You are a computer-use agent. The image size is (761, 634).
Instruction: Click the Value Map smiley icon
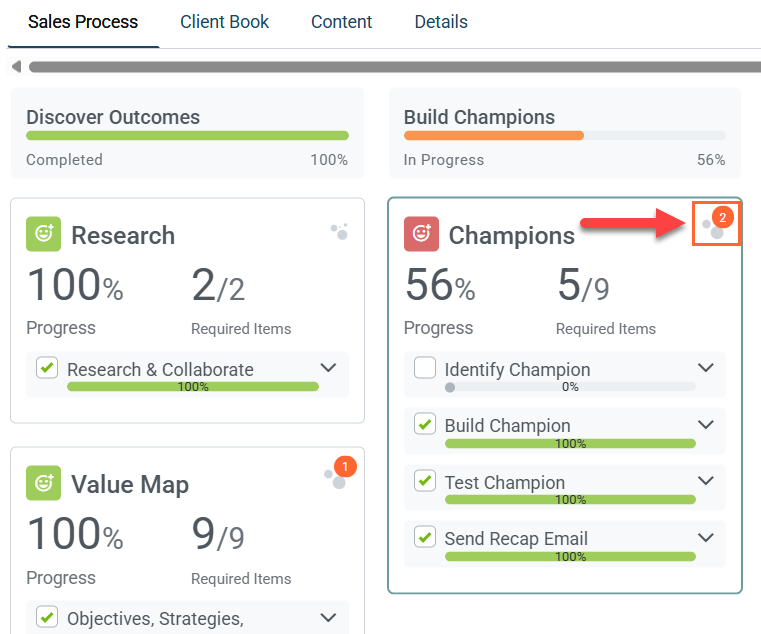tap(43, 483)
